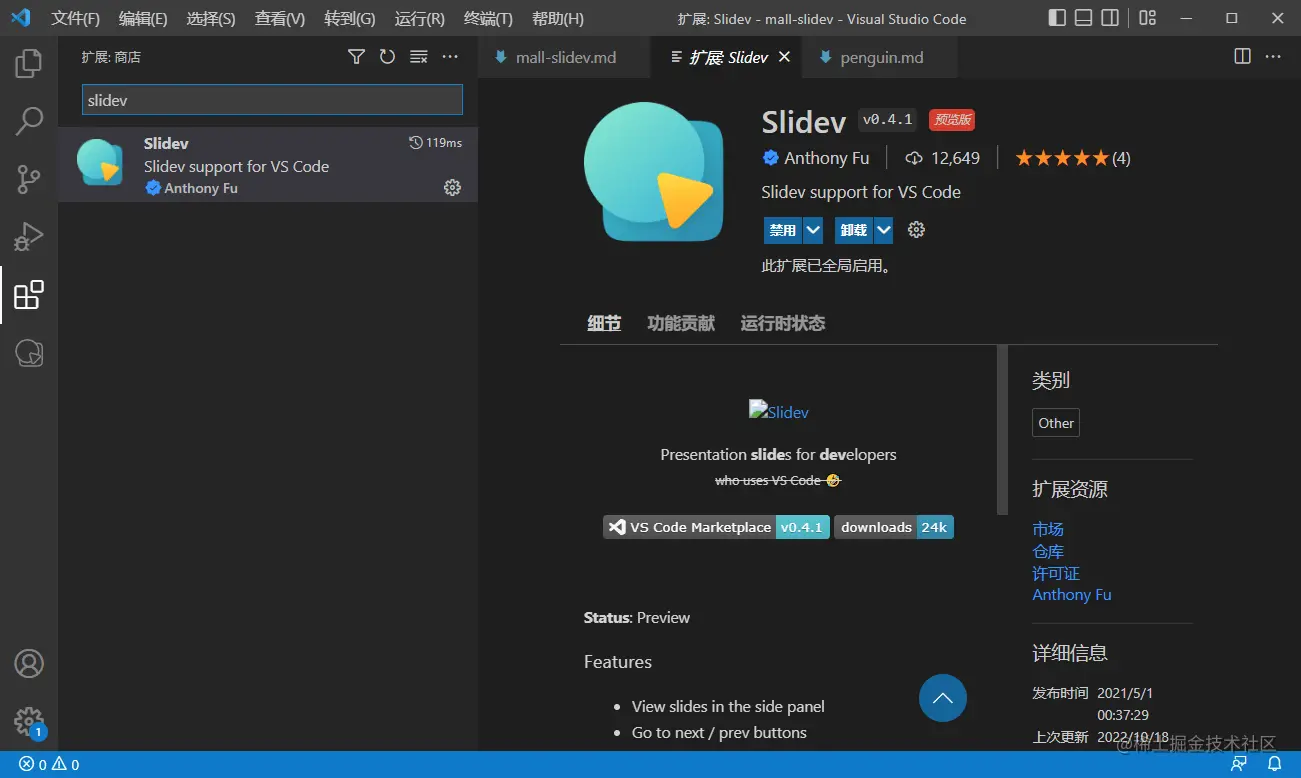Screen dimensions: 1301x778
Task: Open the 运行(R) menu
Action: click(420, 18)
